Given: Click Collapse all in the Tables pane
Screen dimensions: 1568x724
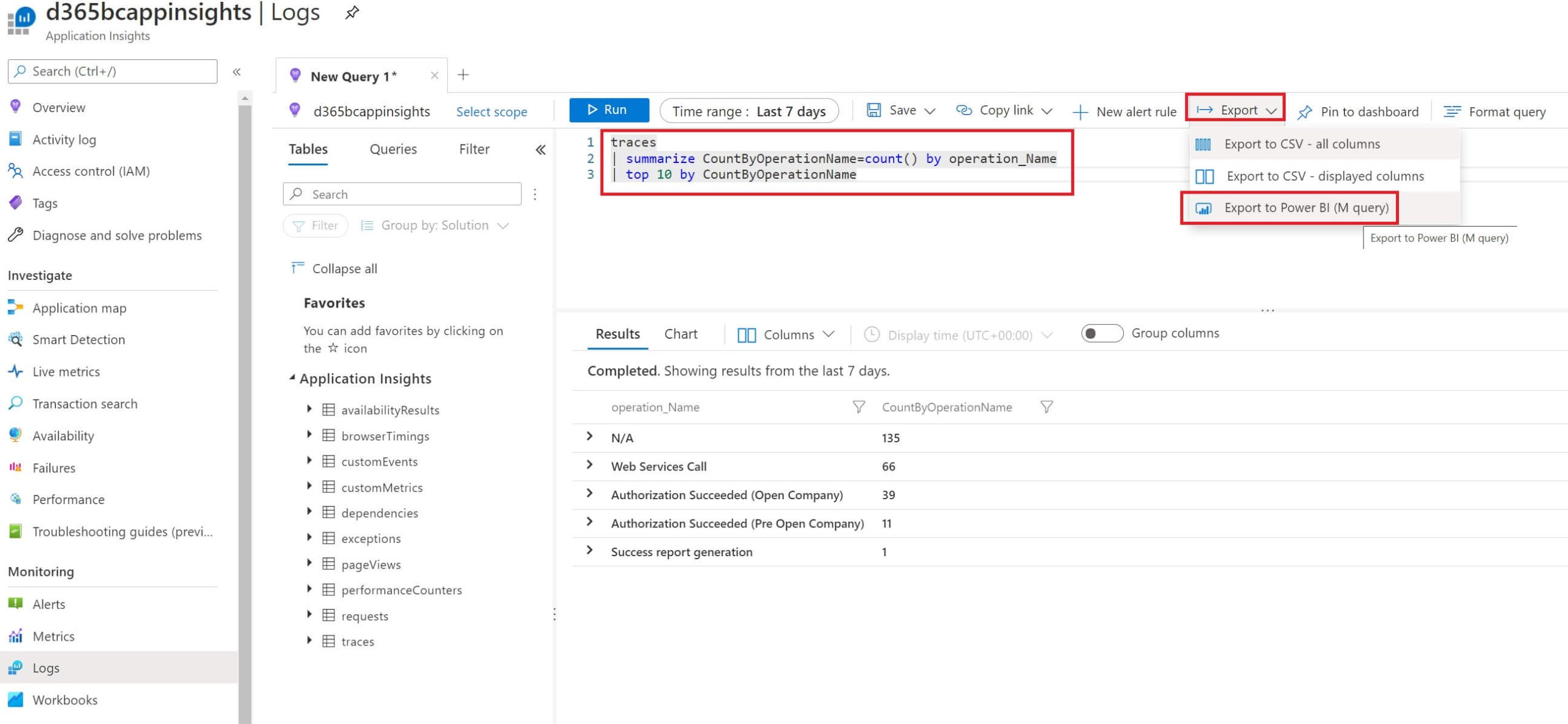Looking at the screenshot, I should click(334, 268).
